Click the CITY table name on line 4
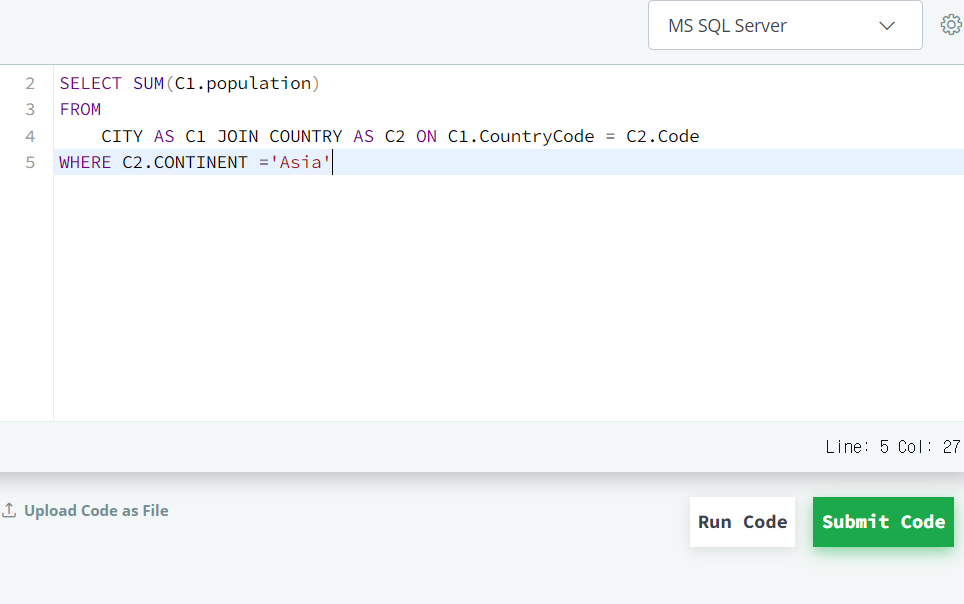This screenshot has width=964, height=604. 122,136
